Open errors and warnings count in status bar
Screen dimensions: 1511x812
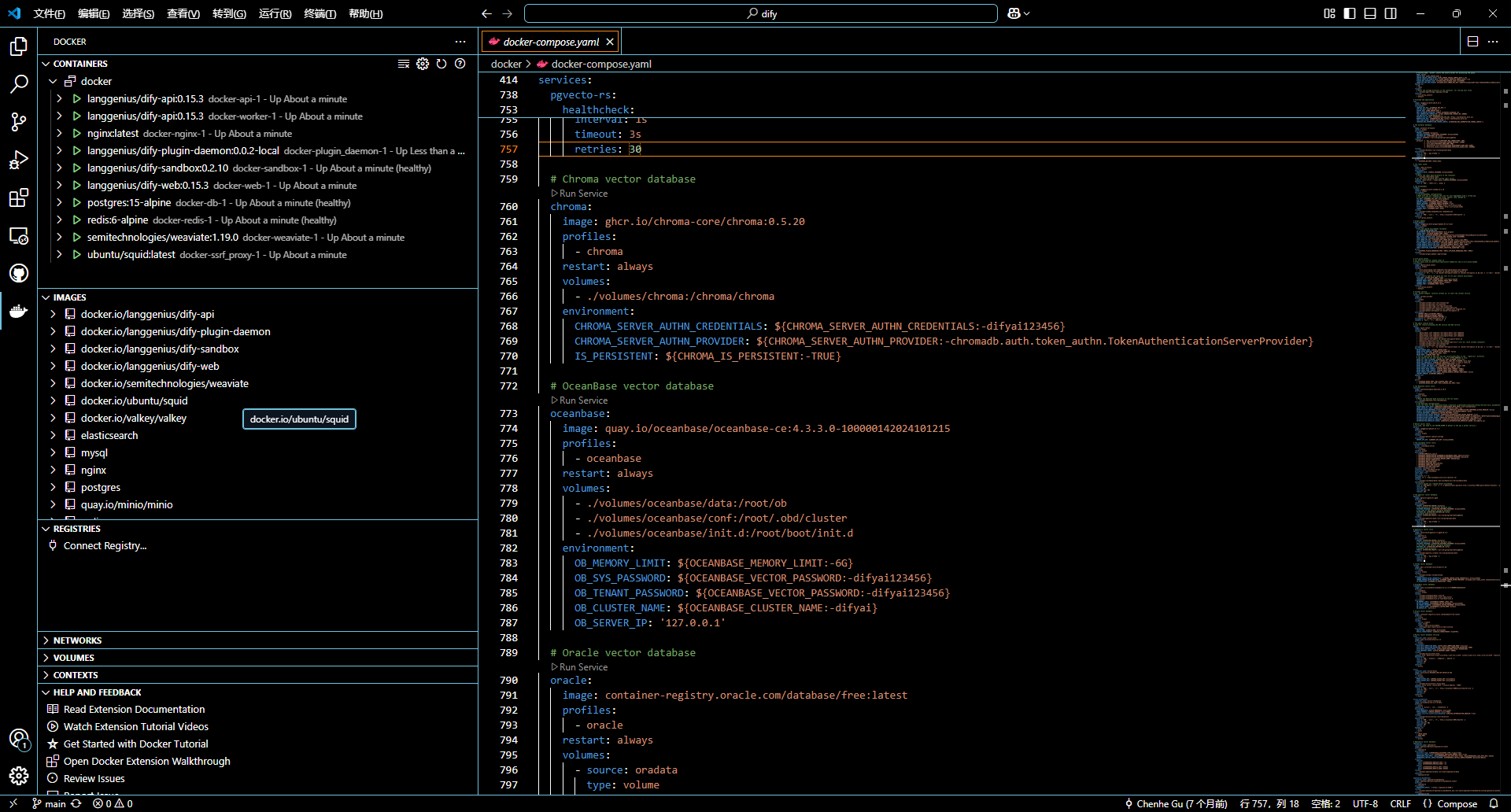click(x=113, y=803)
